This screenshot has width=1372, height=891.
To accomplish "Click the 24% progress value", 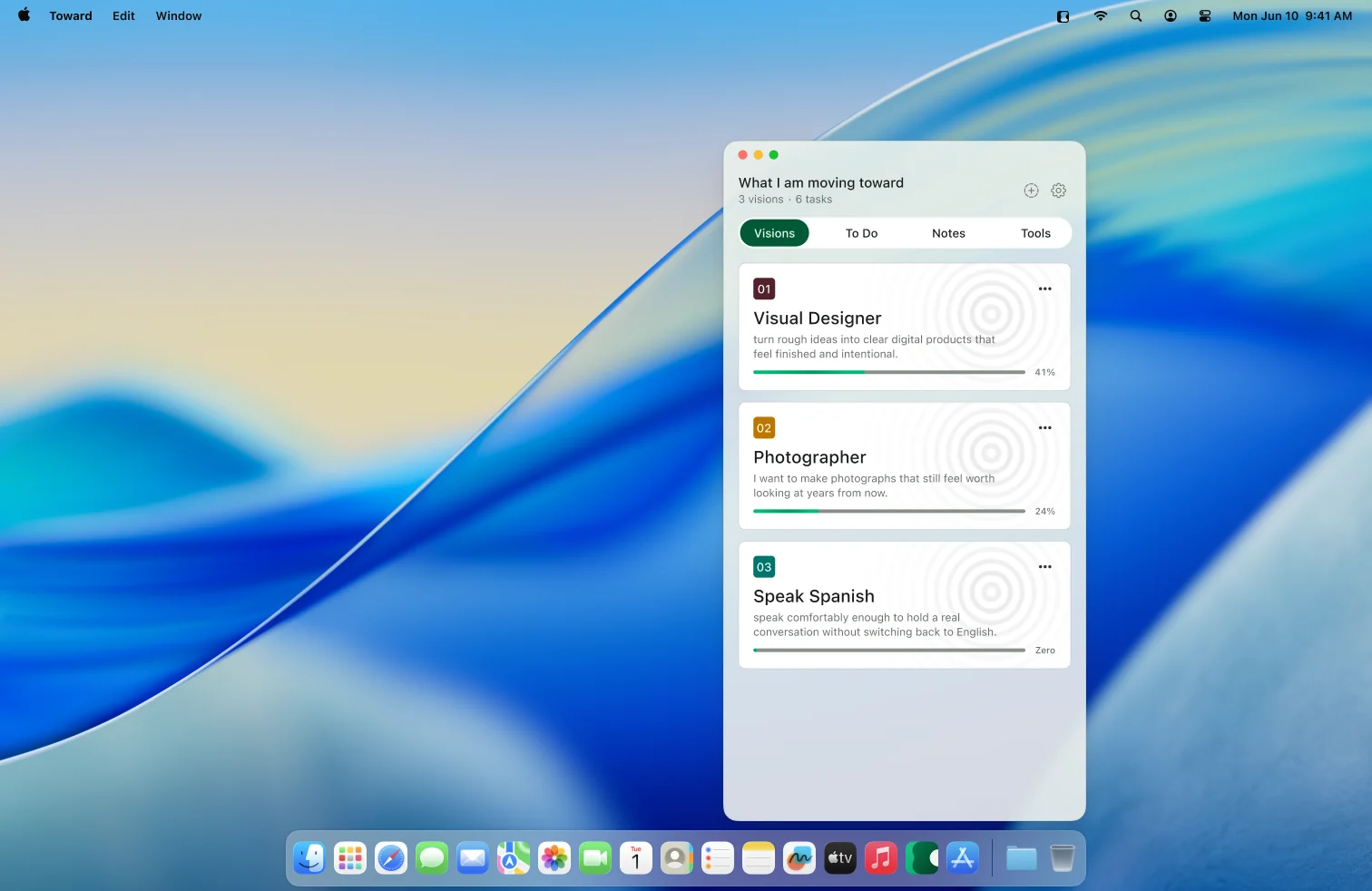I will (1045, 511).
